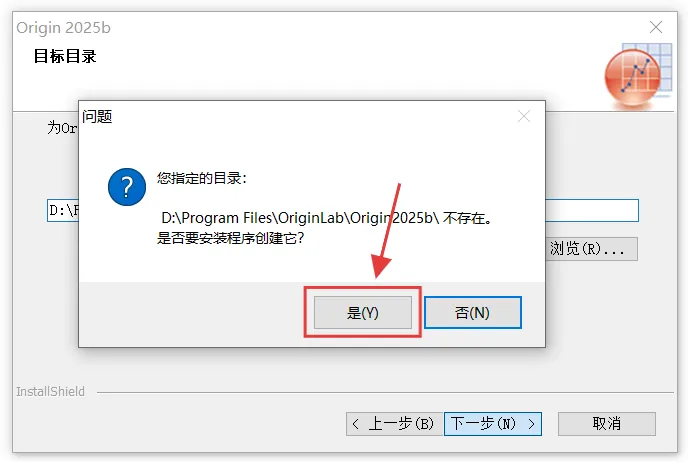688x462 pixels.
Task: Go back with 上一步(B)
Action: click(x=394, y=424)
